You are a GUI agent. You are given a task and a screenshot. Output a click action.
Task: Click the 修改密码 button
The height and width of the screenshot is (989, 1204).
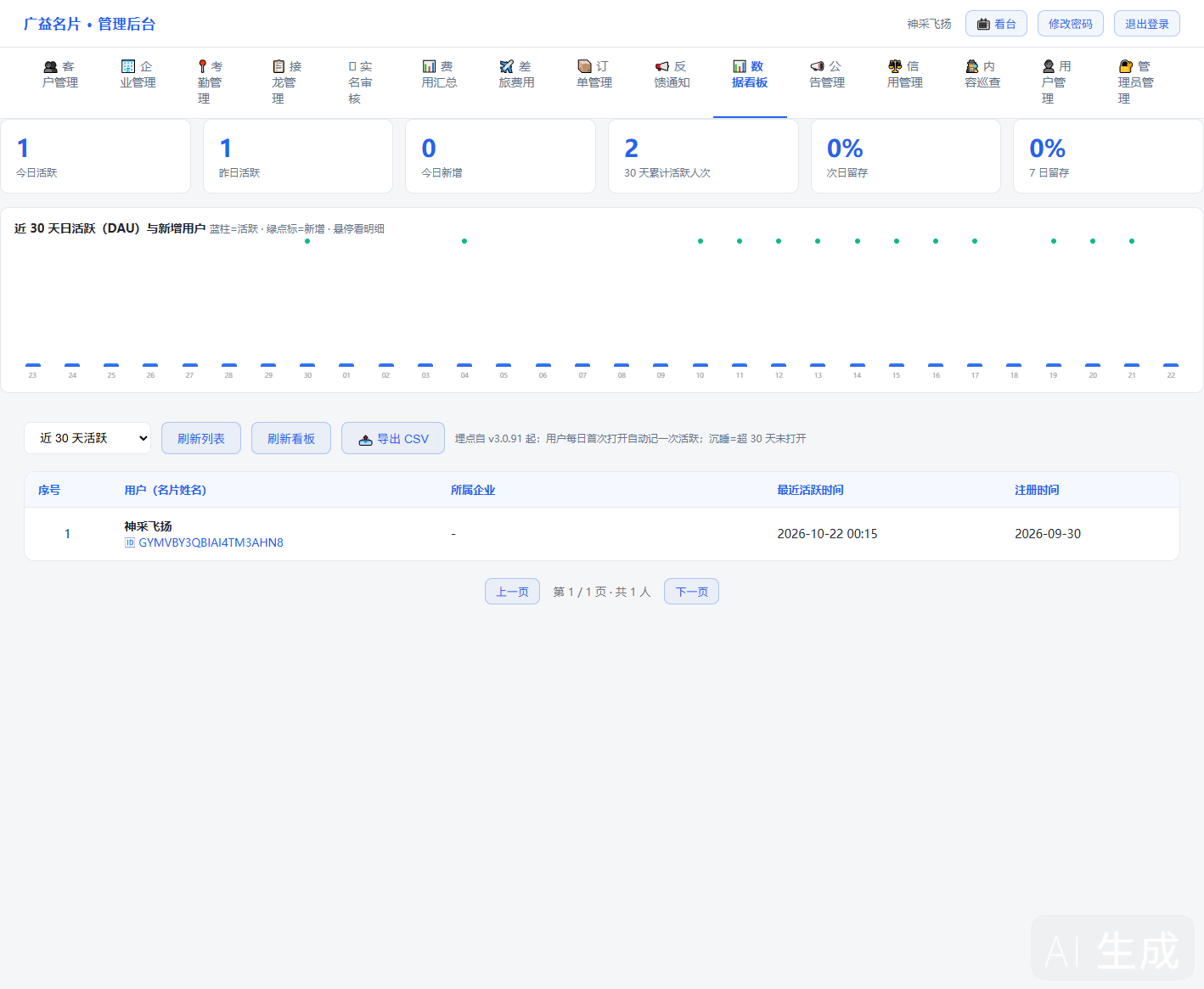pyautogui.click(x=1070, y=24)
